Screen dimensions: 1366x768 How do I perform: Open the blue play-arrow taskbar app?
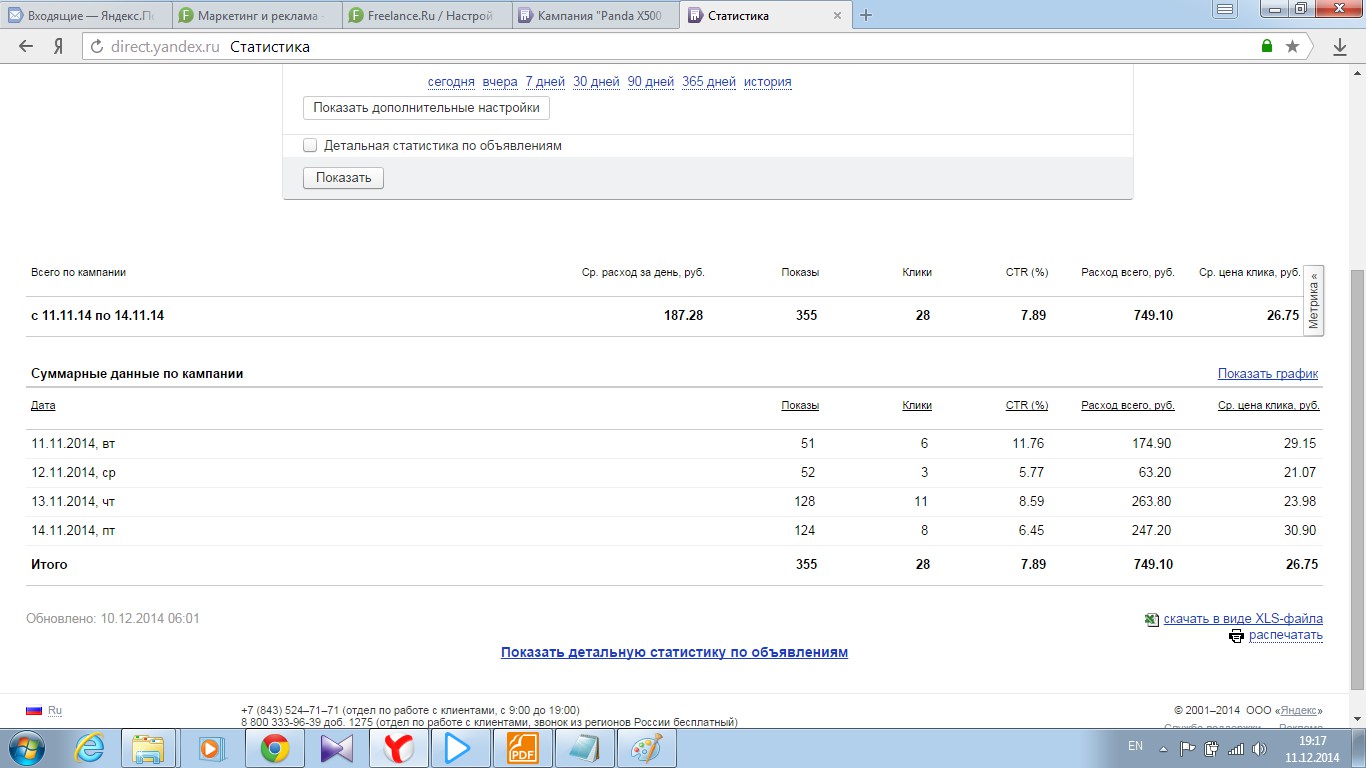coord(459,748)
